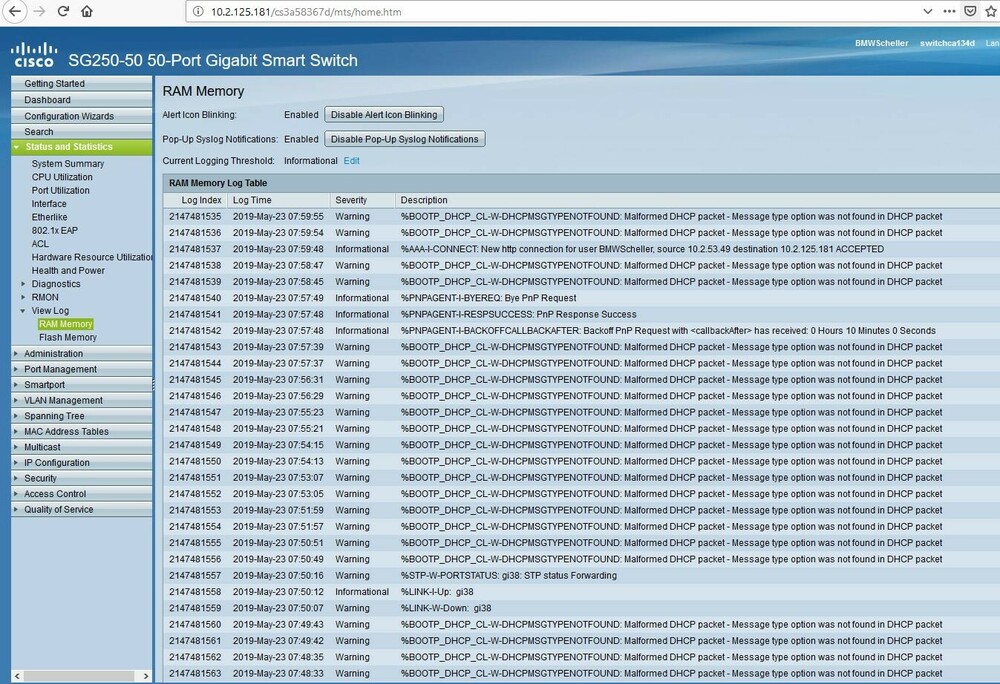The width and height of the screenshot is (1000, 684).
Task: Click the browser back button
Action: [15, 12]
